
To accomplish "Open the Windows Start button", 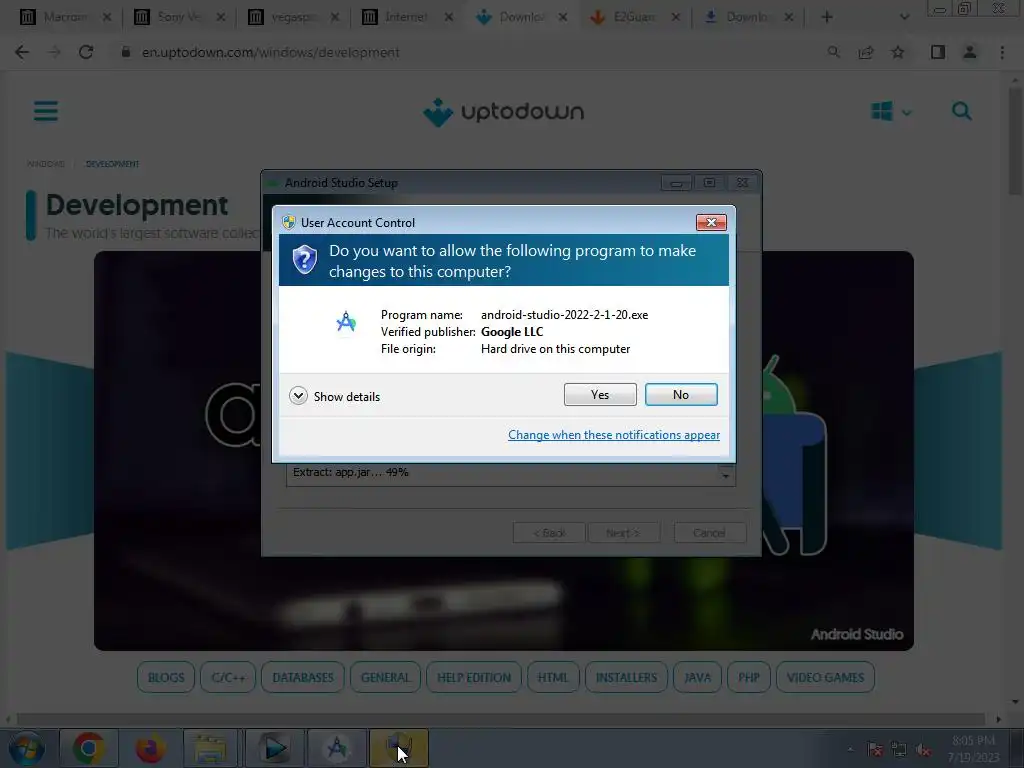I will click(27, 748).
